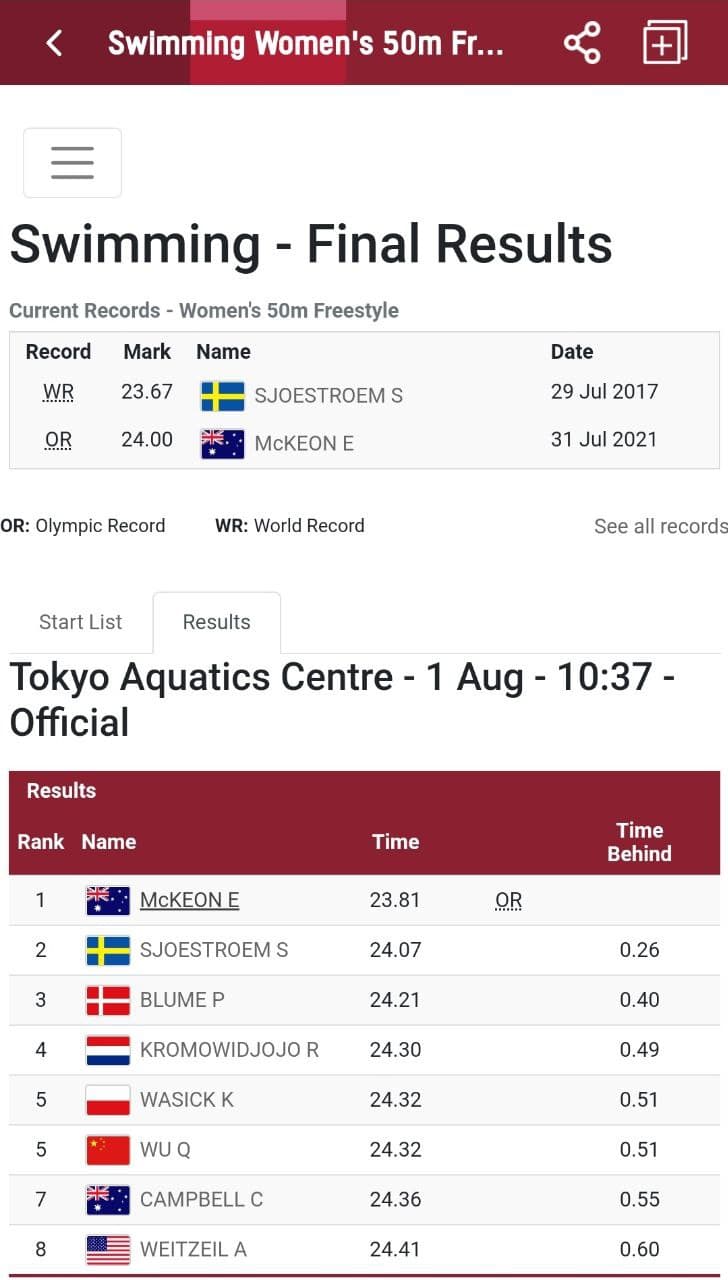
Task: Tap Denmark flag beside BLUME P
Action: click(108, 1000)
